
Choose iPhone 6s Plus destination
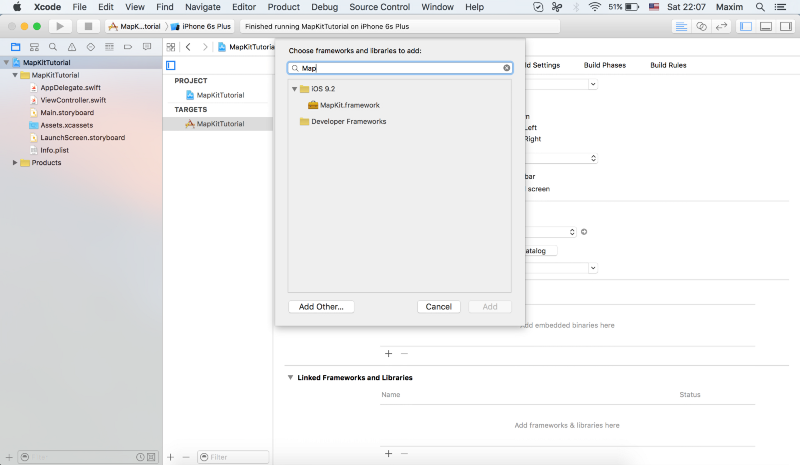pyautogui.click(x=201, y=26)
